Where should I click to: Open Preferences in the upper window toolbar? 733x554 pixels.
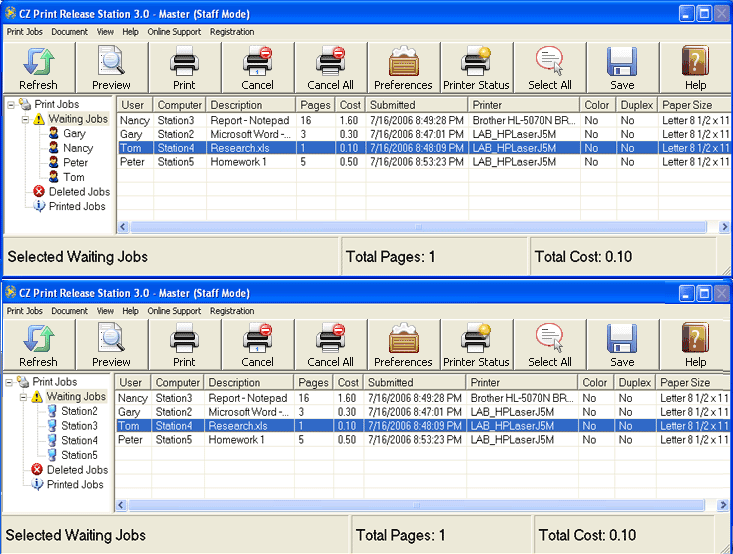coord(403,68)
